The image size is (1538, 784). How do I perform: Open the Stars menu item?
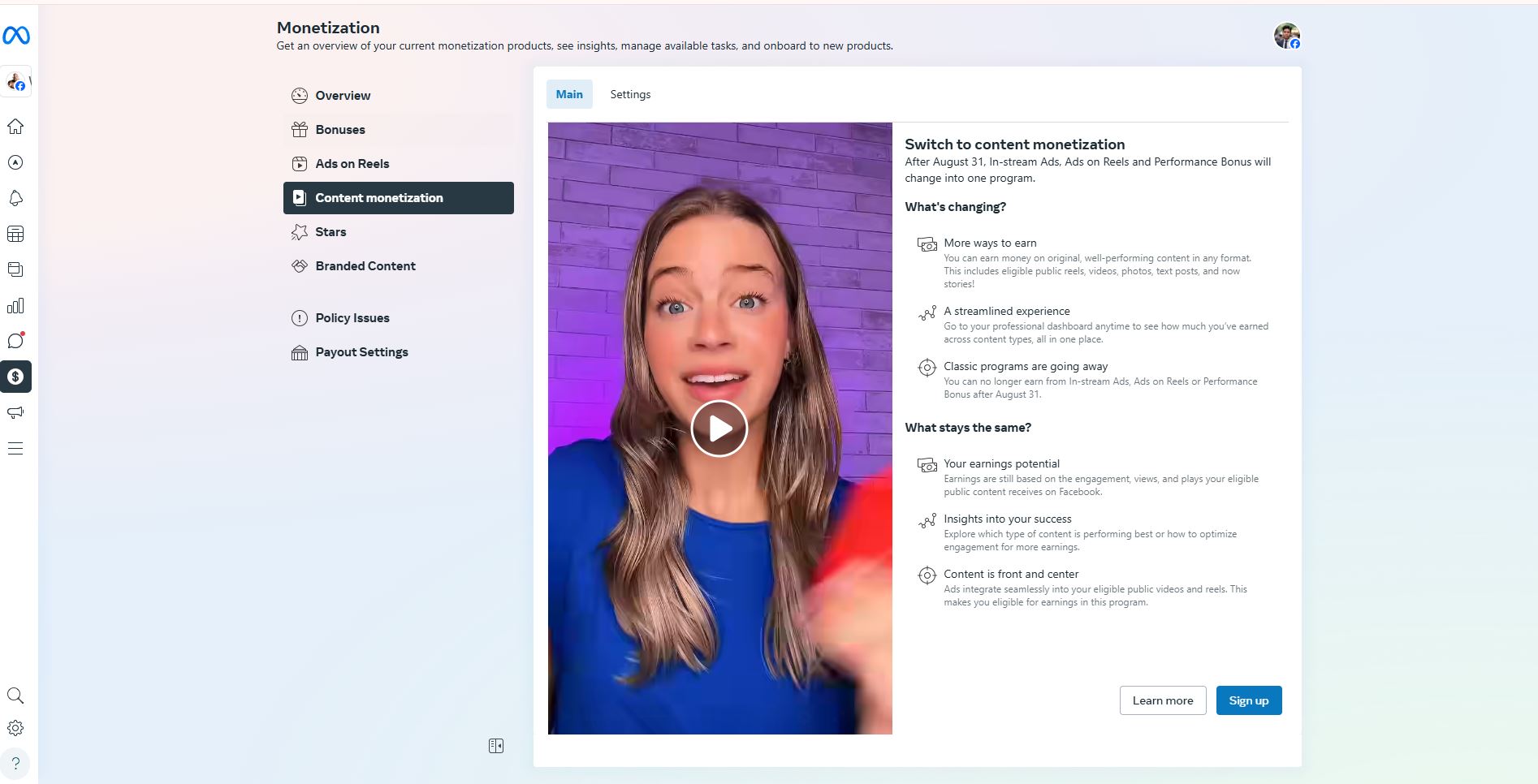pyautogui.click(x=399, y=232)
